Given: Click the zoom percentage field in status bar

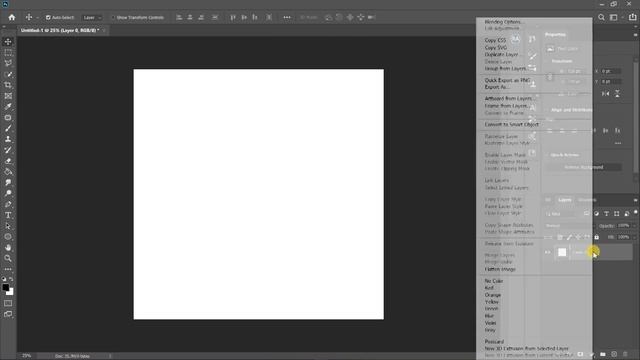Looking at the screenshot, I should (x=27, y=356).
